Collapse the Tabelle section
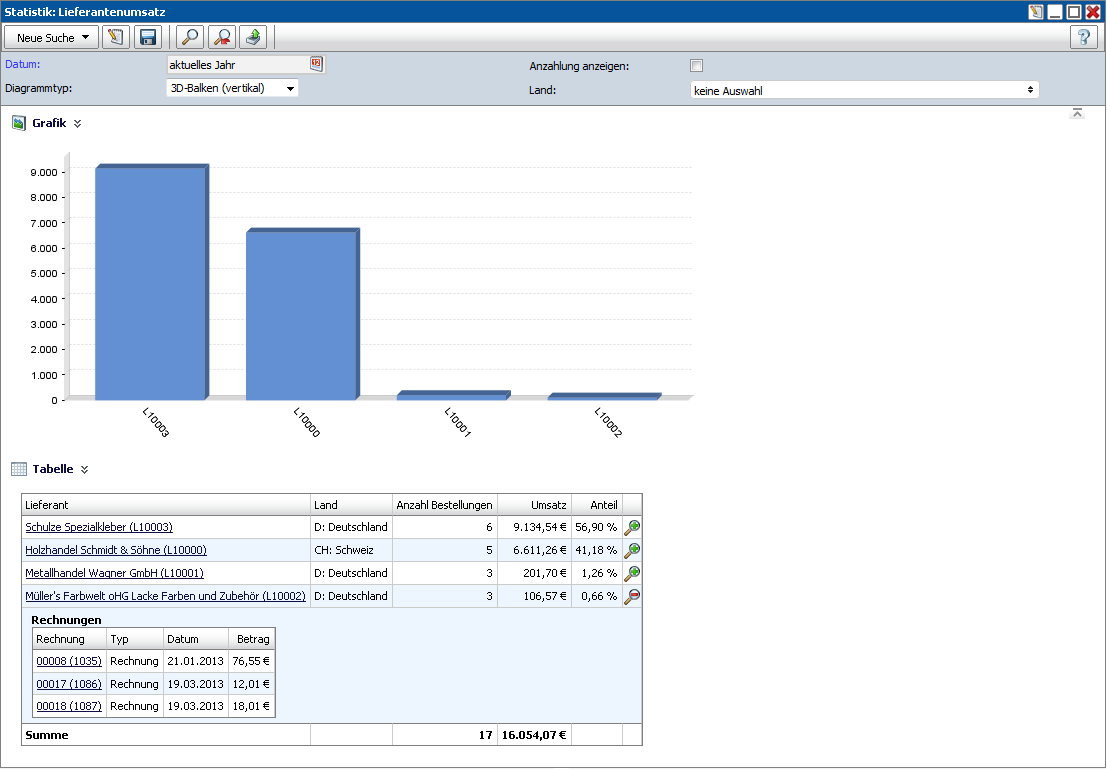This screenshot has width=1107, height=769. 85,469
